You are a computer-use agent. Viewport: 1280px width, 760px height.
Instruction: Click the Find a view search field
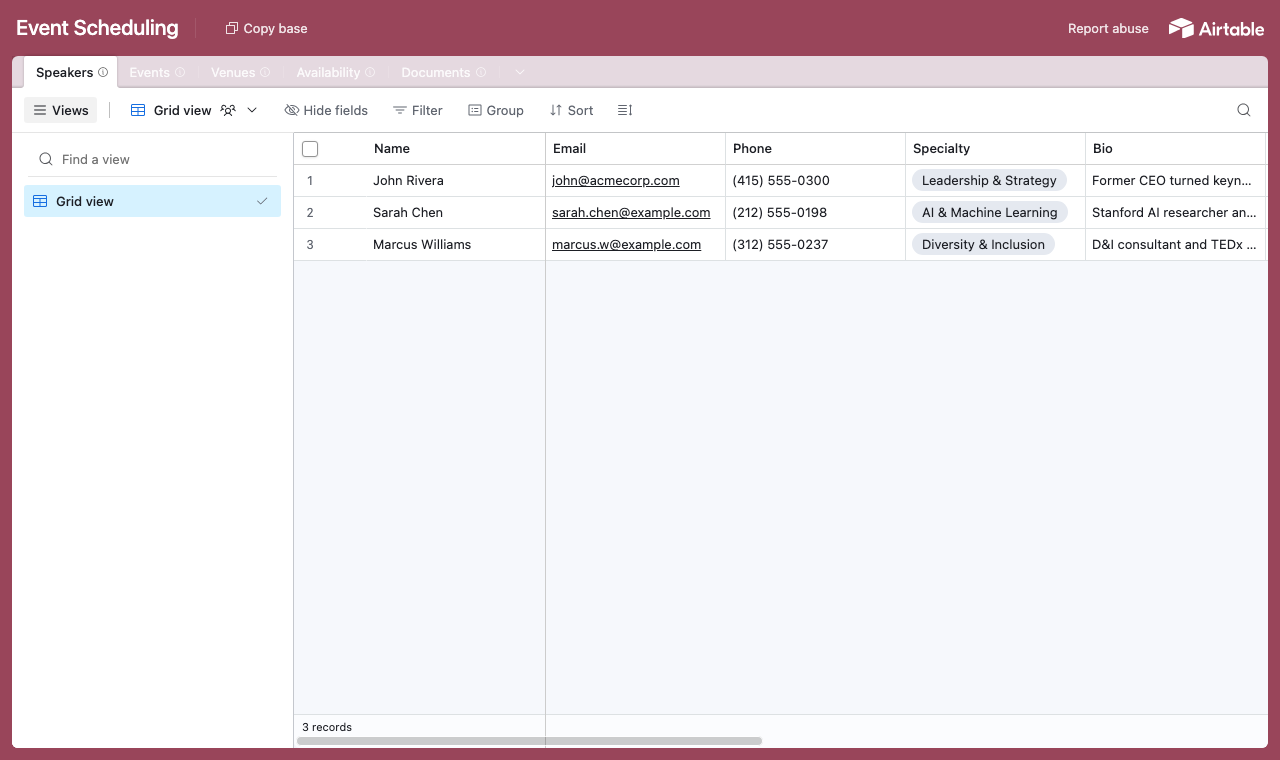[x=150, y=159]
